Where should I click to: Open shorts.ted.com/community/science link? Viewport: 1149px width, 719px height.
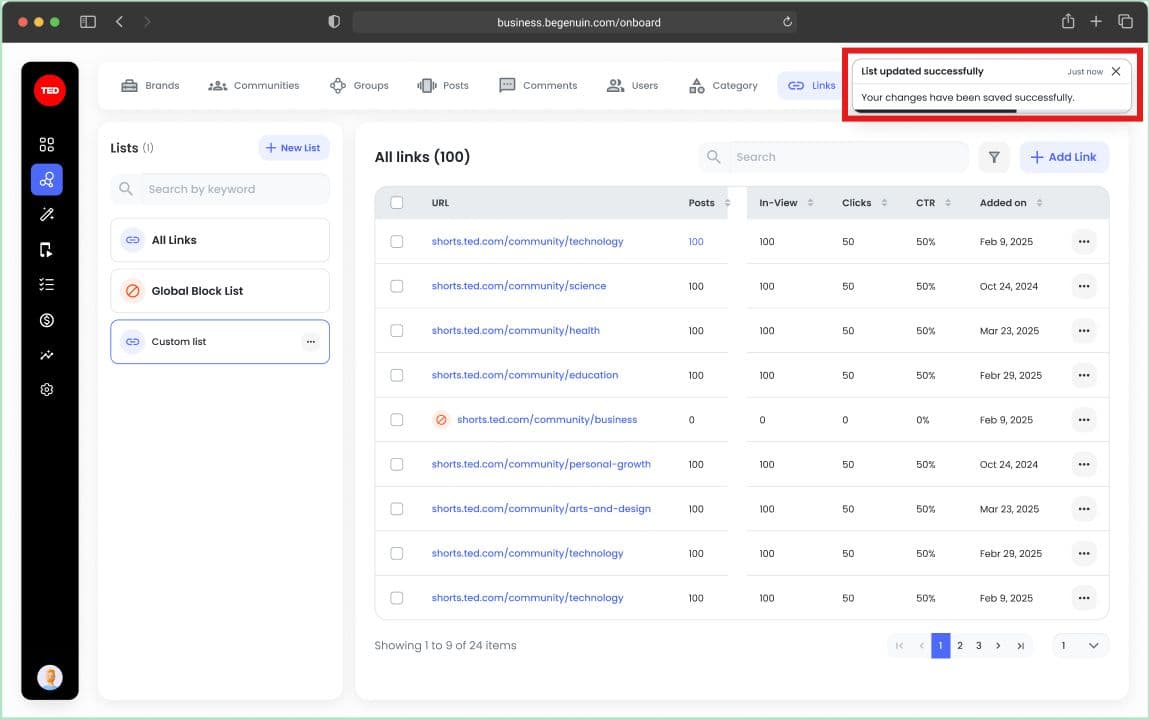[x=519, y=287]
